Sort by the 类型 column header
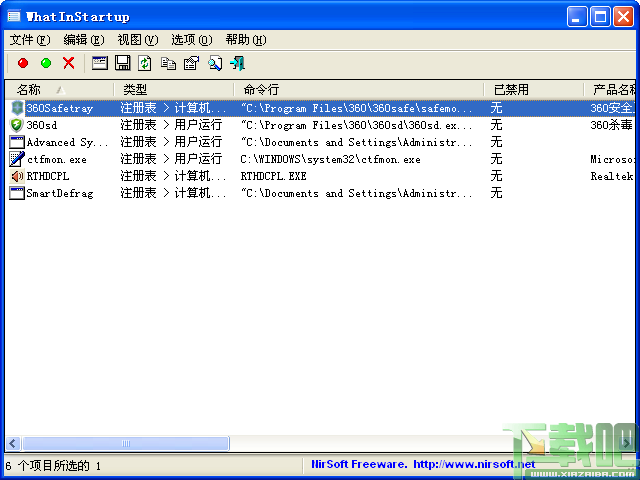This screenshot has width=640, height=480. (174, 89)
